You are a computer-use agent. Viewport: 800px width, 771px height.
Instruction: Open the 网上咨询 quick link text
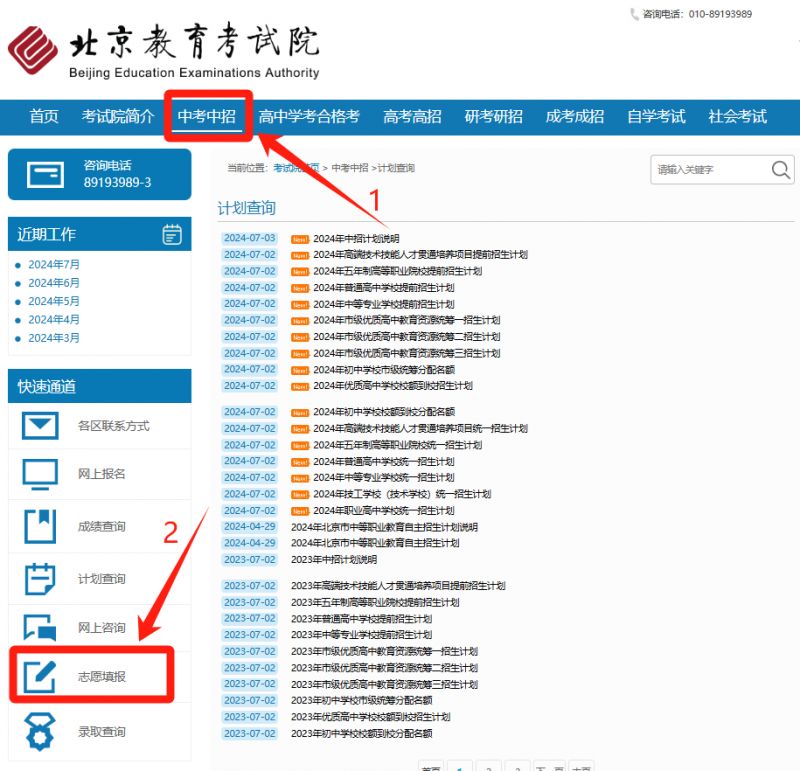102,627
